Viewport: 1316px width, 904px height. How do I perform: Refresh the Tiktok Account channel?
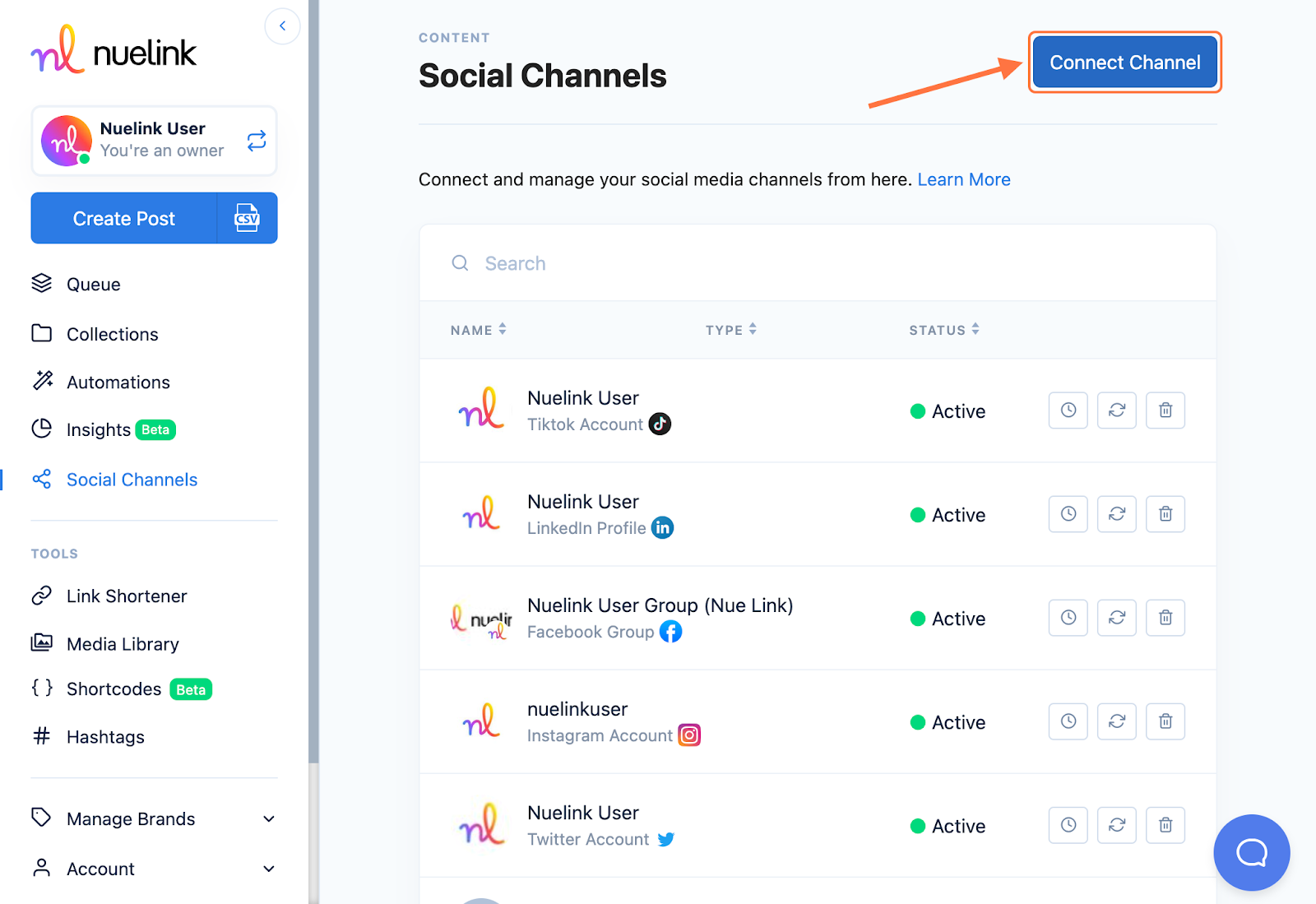pyautogui.click(x=1117, y=410)
